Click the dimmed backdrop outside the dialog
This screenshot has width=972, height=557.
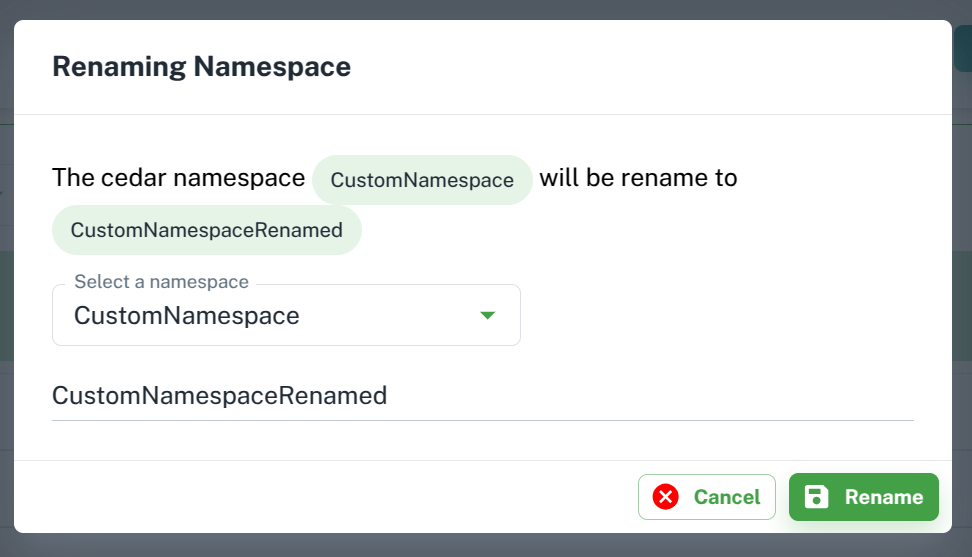(x=486, y=545)
